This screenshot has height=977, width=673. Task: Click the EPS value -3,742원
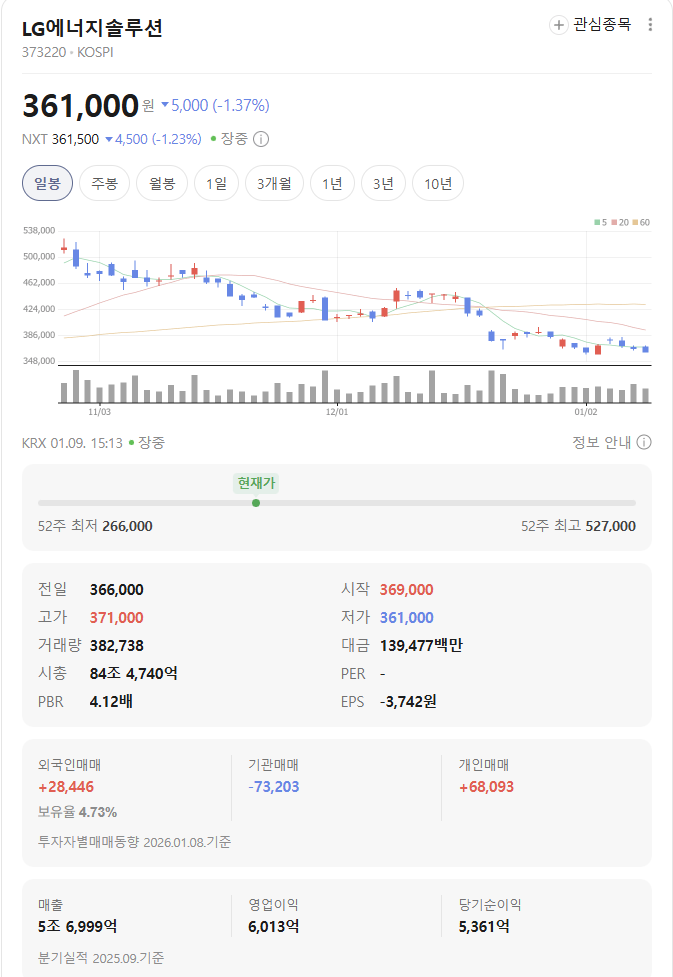(408, 702)
